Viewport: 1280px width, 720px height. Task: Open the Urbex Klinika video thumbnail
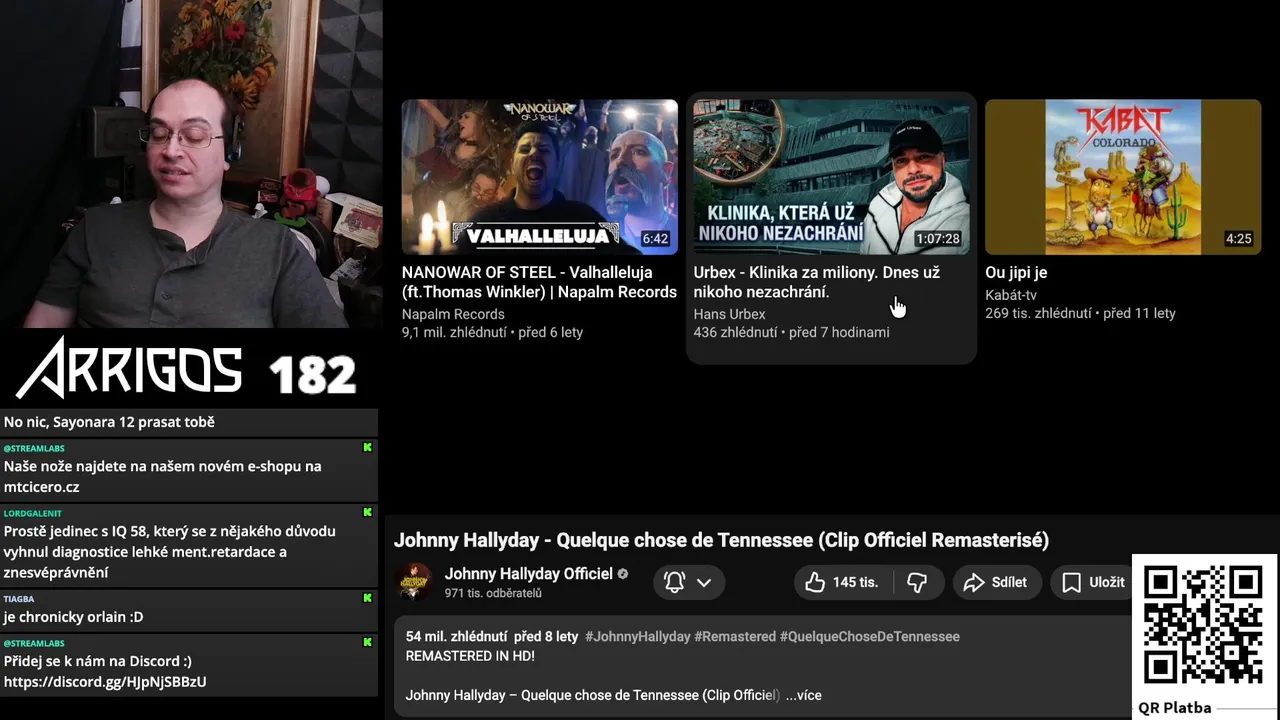(x=831, y=177)
